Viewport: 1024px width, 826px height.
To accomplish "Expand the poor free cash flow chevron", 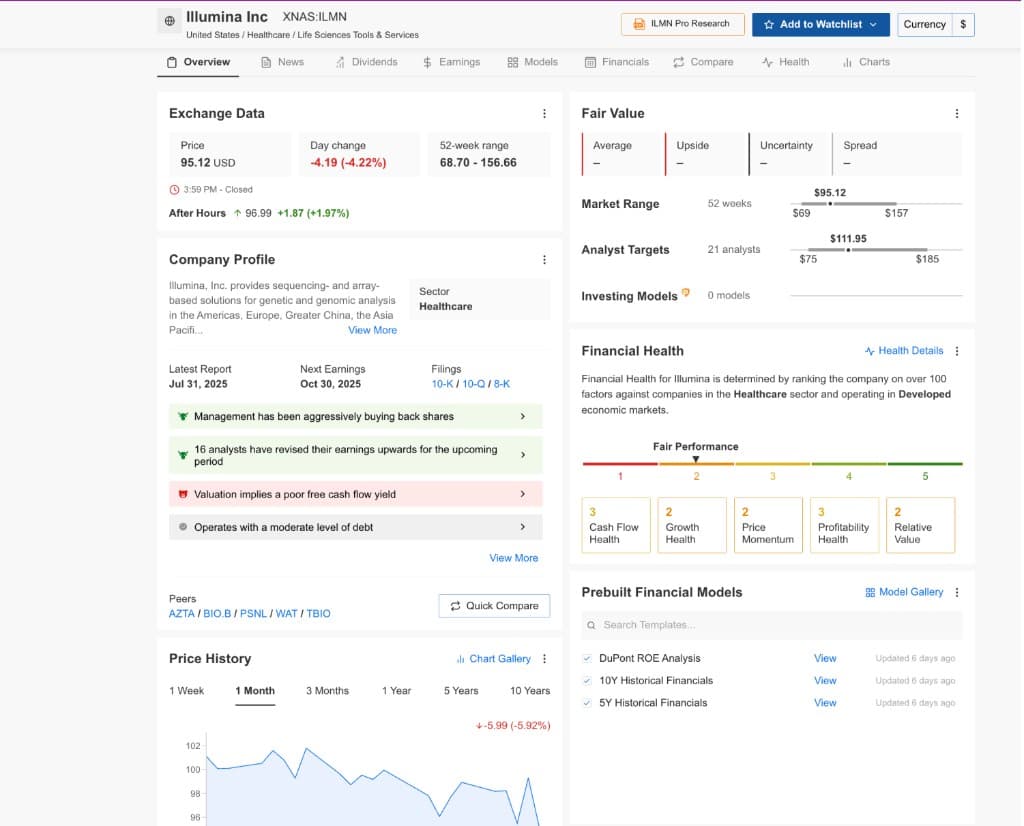I will [x=522, y=494].
